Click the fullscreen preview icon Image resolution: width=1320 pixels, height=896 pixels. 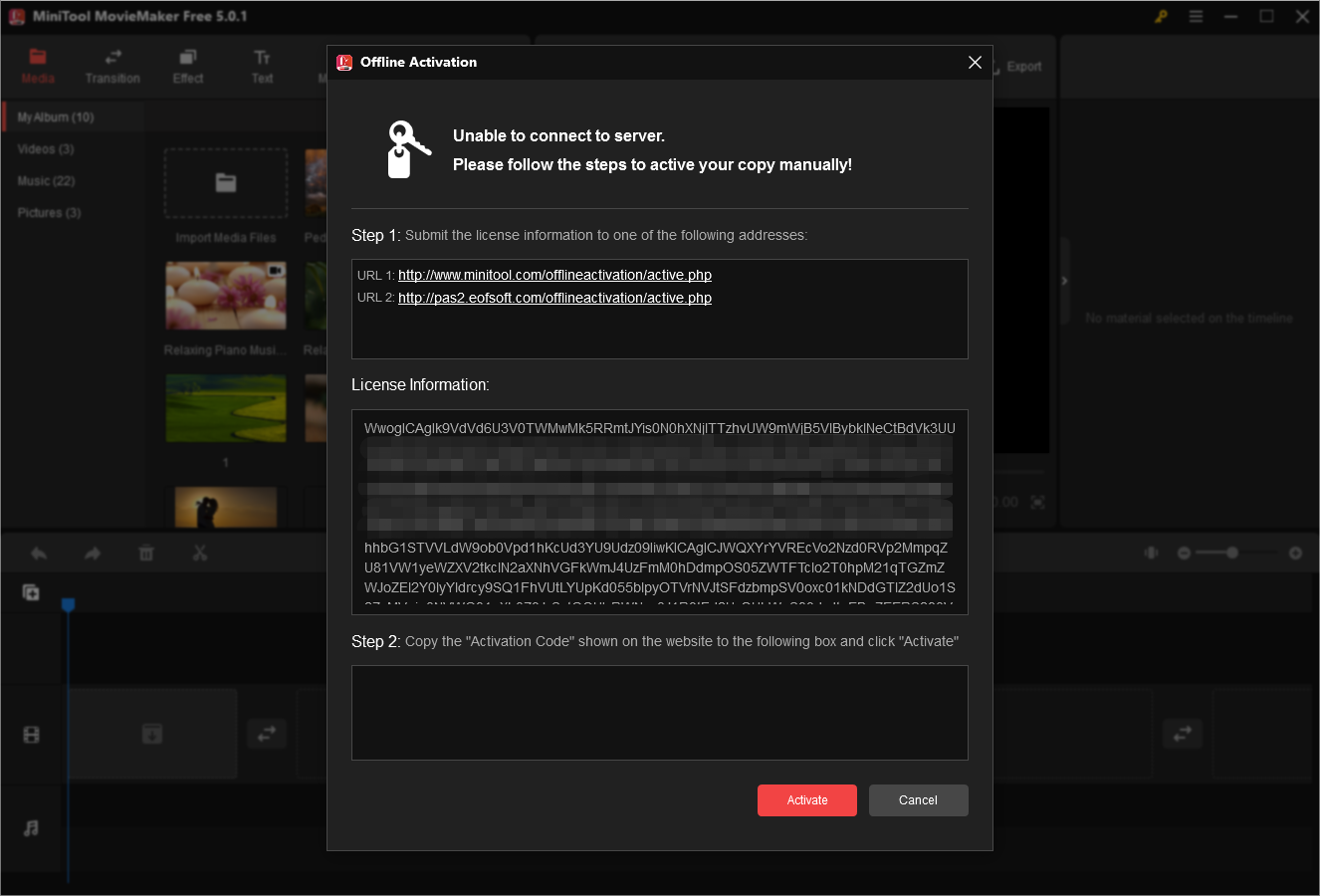(x=1037, y=502)
